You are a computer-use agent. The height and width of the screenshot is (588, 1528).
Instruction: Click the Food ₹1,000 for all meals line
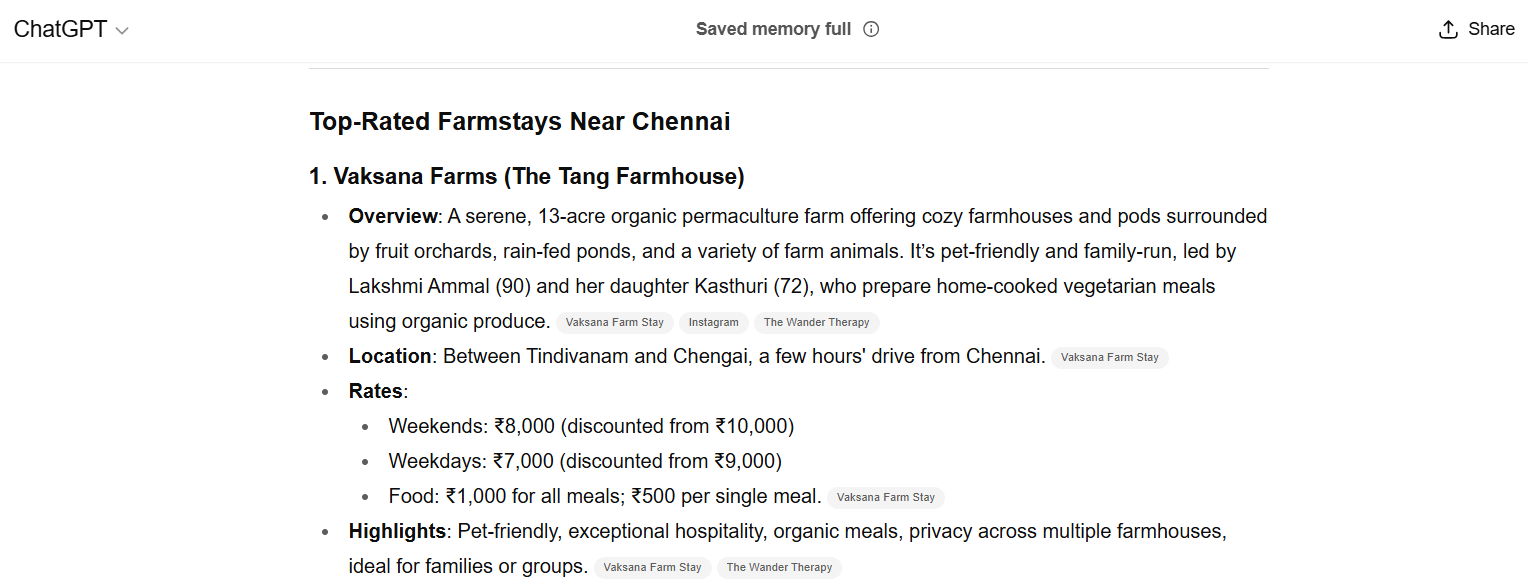(604, 496)
